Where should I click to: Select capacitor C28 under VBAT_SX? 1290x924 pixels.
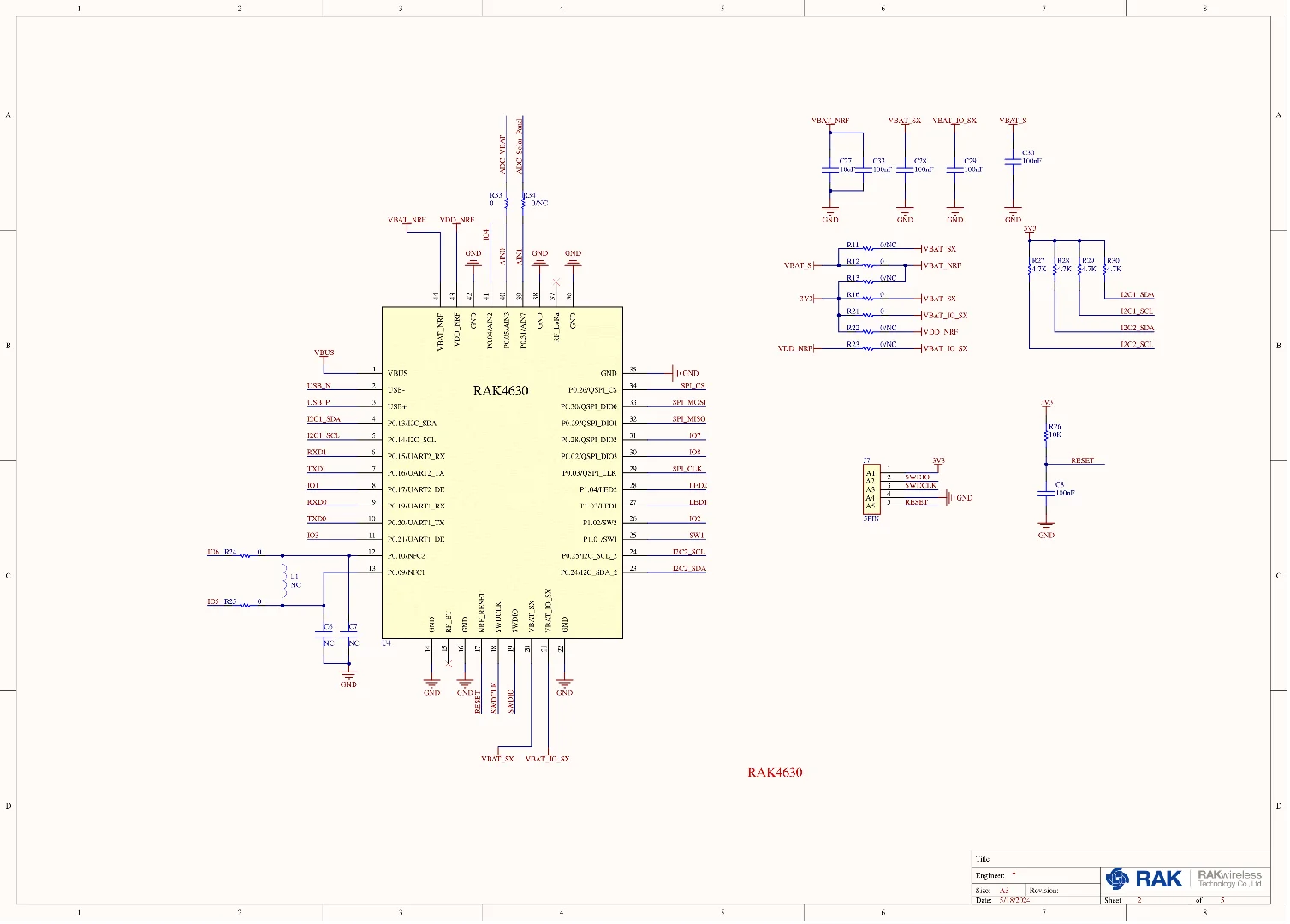click(x=905, y=169)
